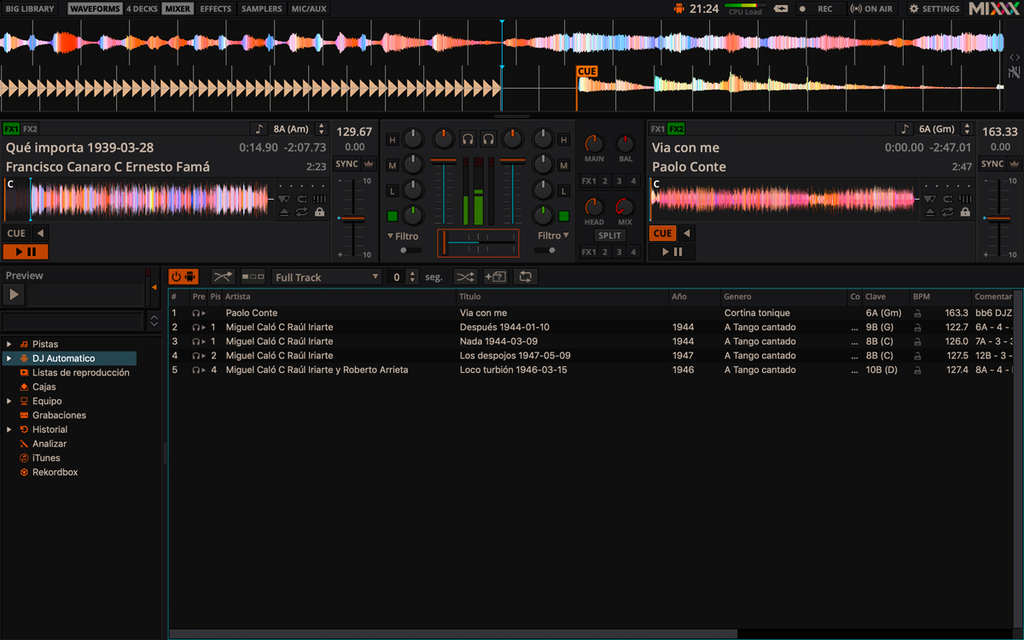
Task: Toggle headphone SPLIT mode
Action: click(609, 235)
